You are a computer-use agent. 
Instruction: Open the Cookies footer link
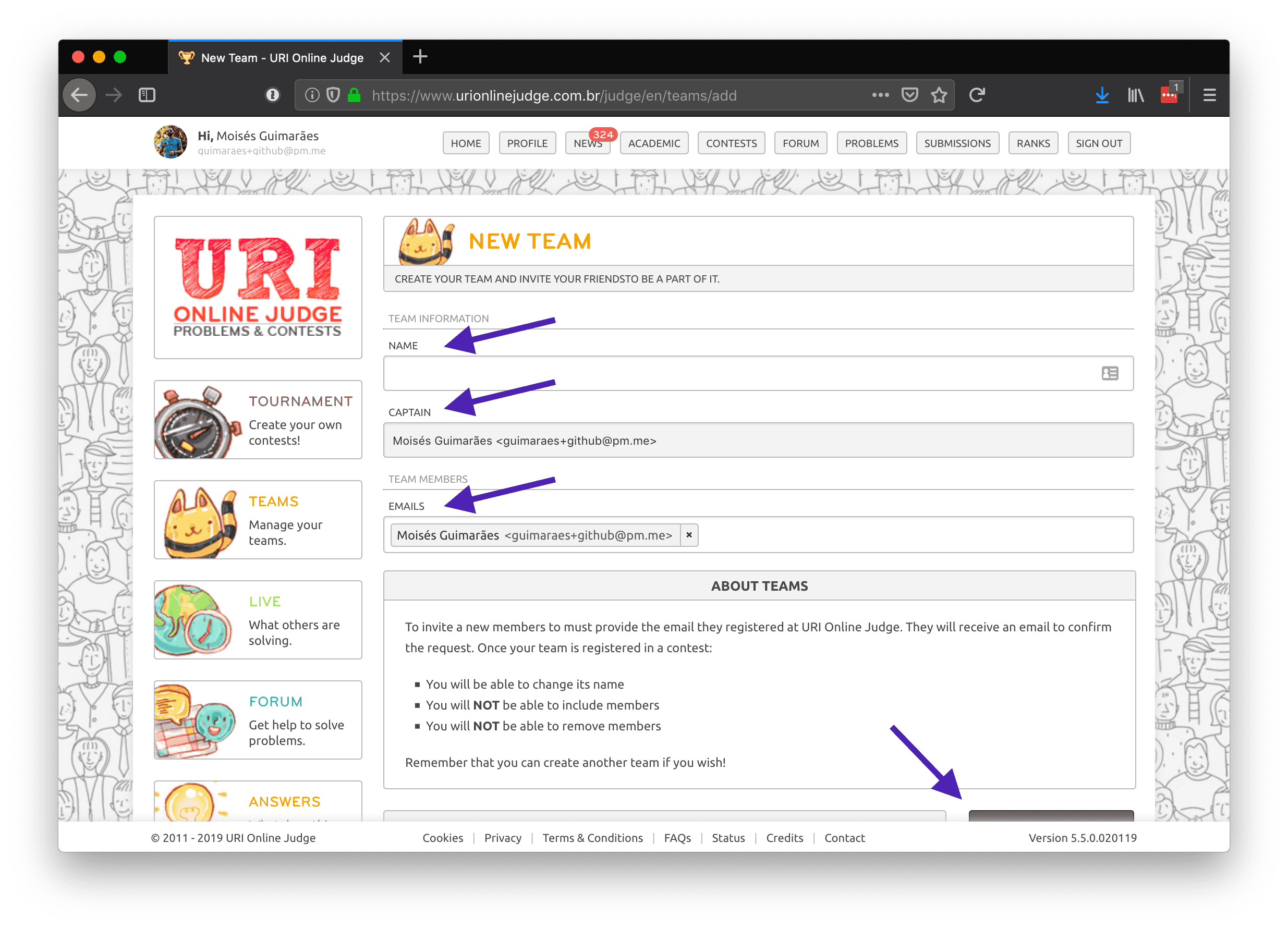[x=442, y=838]
